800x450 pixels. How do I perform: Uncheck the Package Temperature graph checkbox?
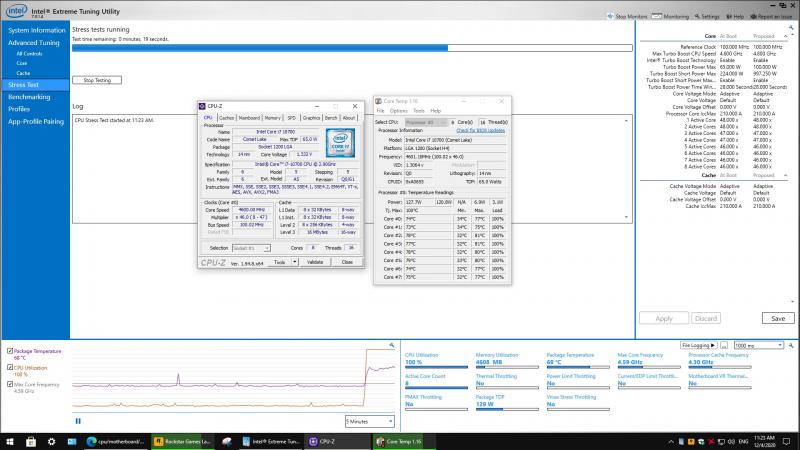pyautogui.click(x=9, y=351)
